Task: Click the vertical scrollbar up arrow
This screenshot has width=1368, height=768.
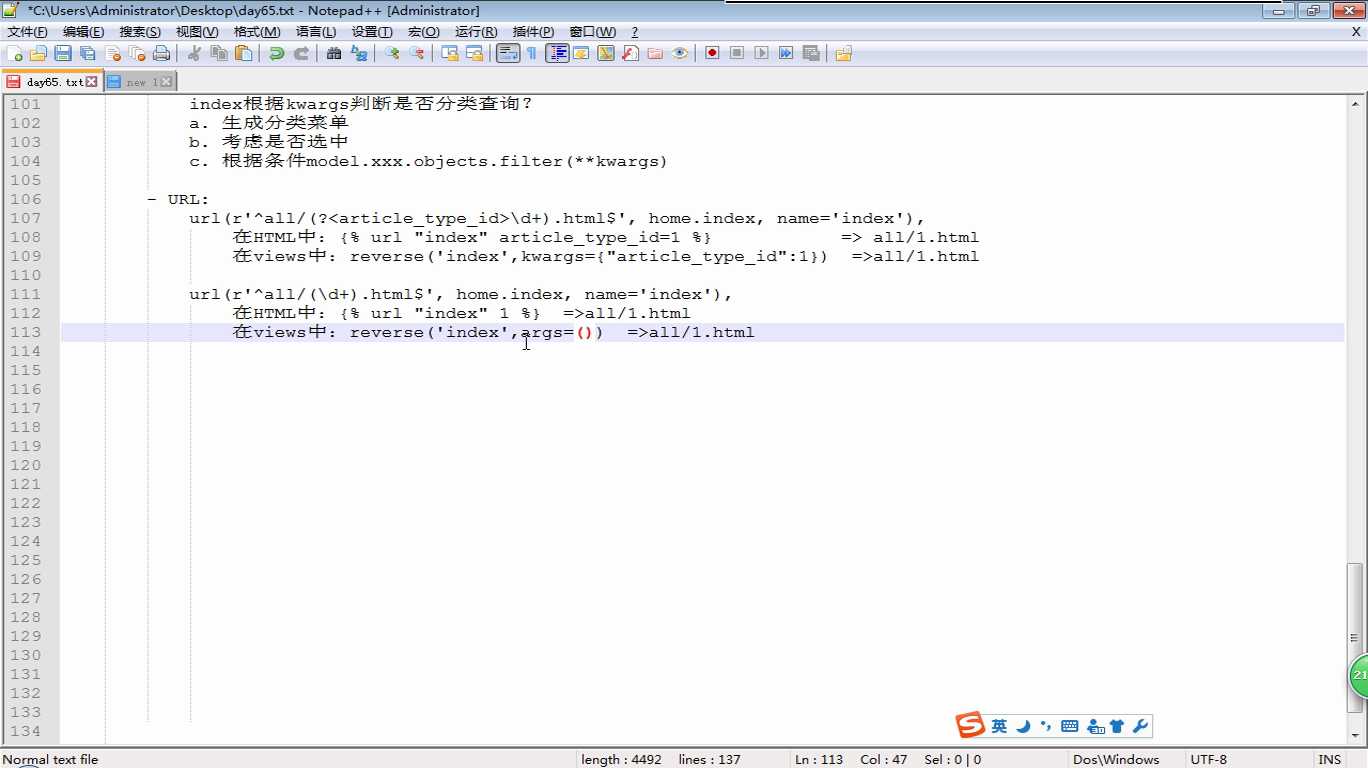Action: (1357, 104)
